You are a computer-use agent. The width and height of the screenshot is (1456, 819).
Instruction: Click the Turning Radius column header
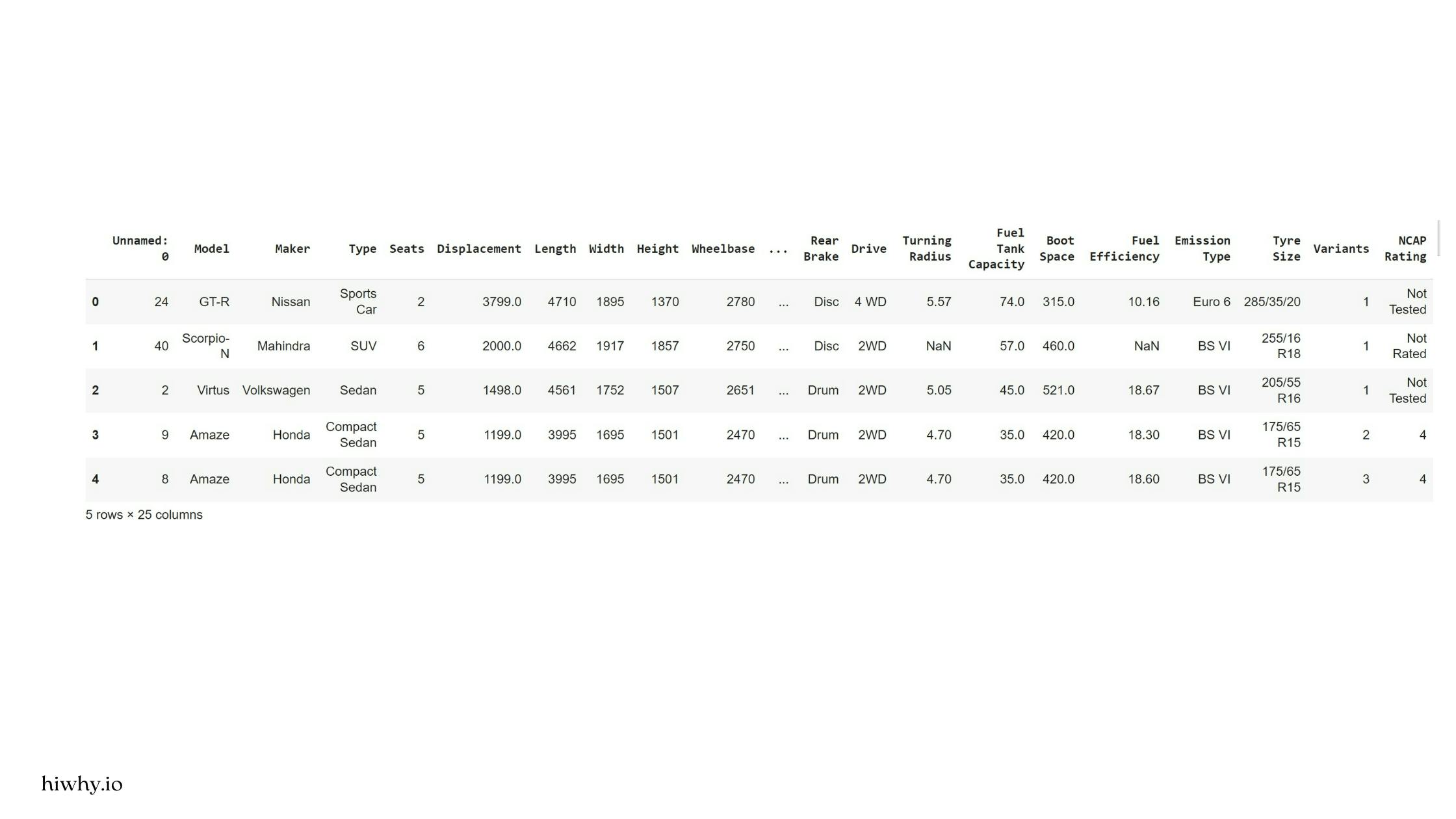click(926, 248)
